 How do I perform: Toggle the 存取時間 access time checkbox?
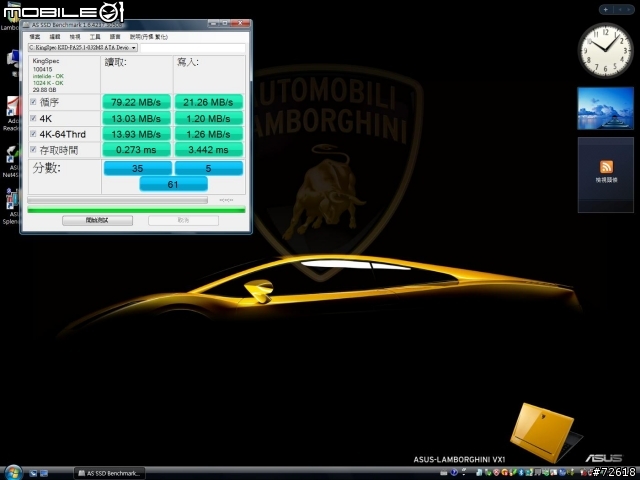pos(33,150)
